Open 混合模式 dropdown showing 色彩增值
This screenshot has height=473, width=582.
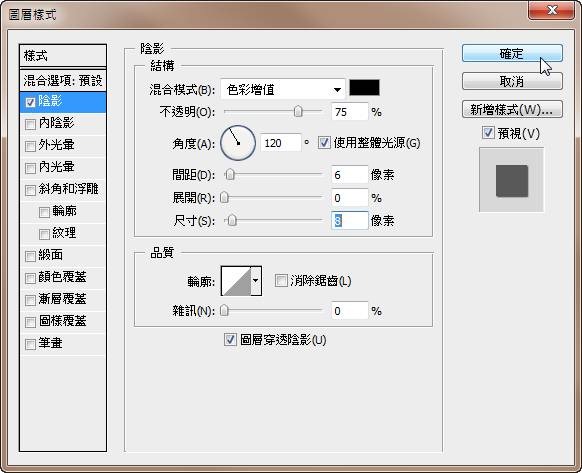[283, 89]
